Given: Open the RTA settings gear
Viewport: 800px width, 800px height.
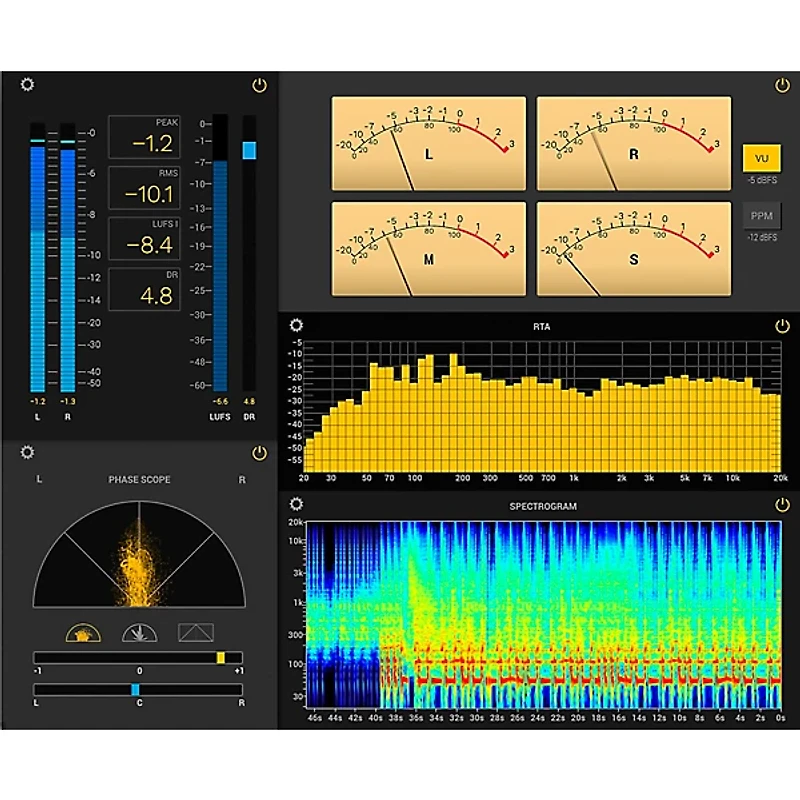Looking at the screenshot, I should point(296,325).
